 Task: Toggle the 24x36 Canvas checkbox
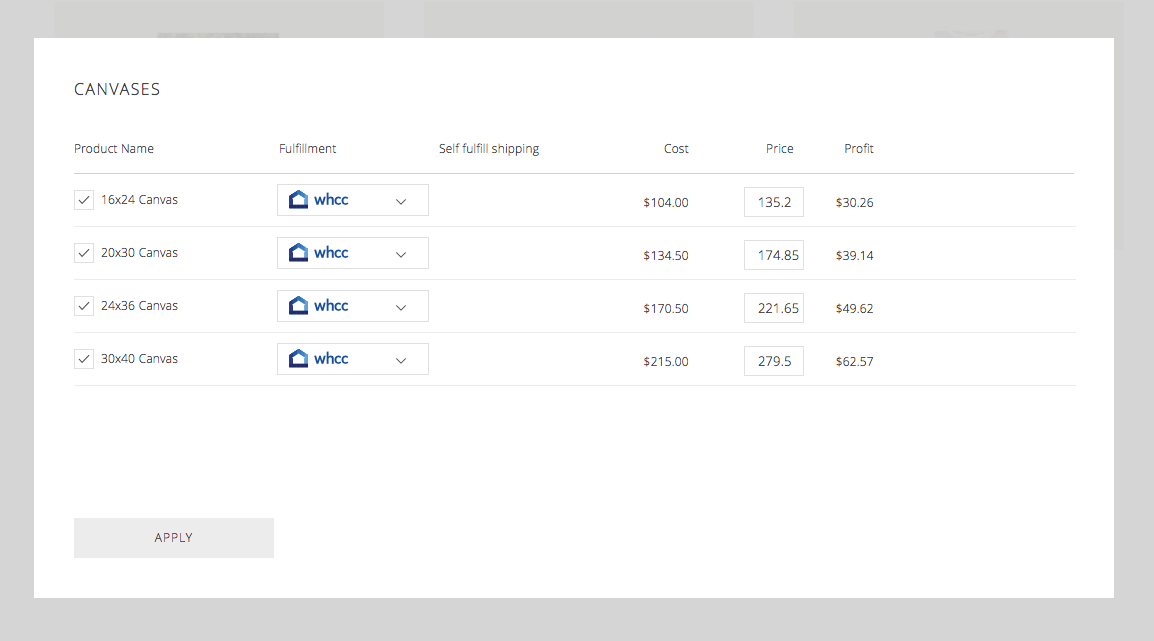(x=84, y=306)
